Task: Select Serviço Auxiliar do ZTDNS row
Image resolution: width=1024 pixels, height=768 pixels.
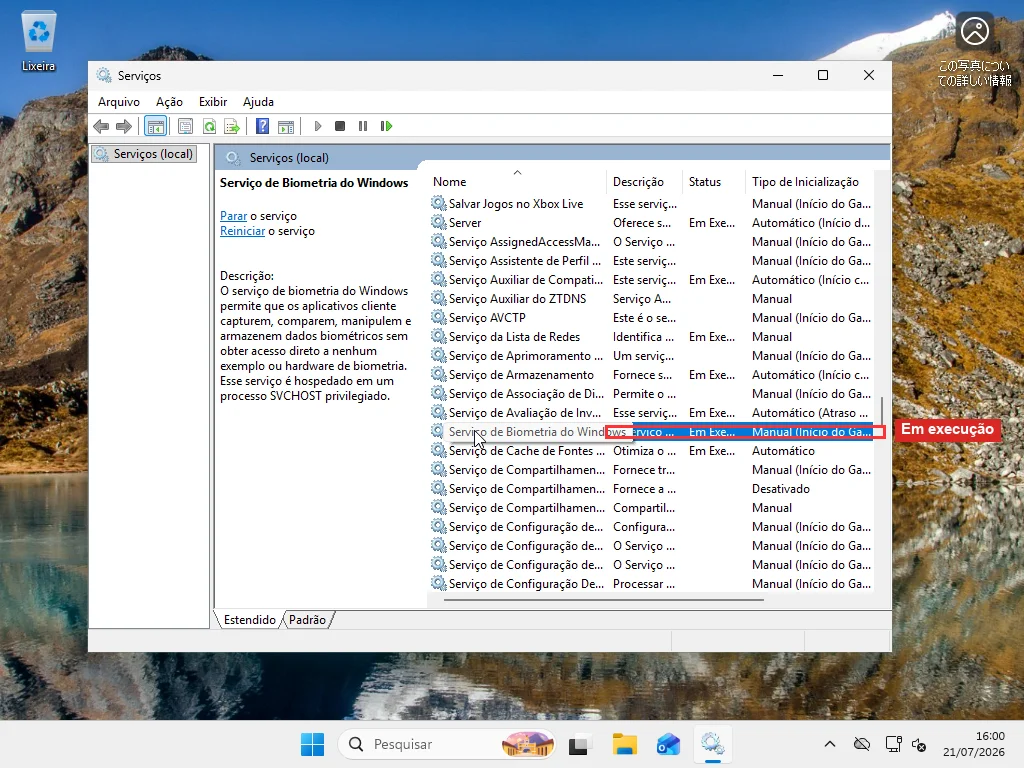Action: click(651, 298)
